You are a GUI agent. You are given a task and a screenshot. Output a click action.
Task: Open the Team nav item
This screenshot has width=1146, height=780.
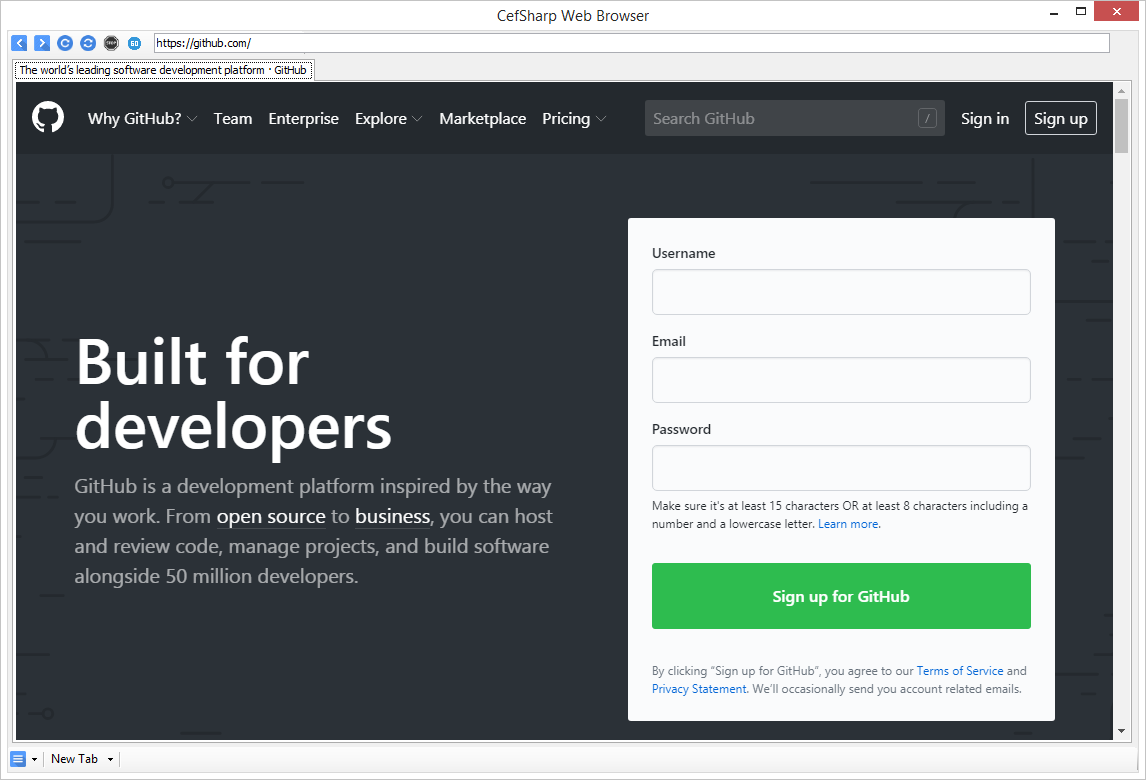click(x=232, y=118)
